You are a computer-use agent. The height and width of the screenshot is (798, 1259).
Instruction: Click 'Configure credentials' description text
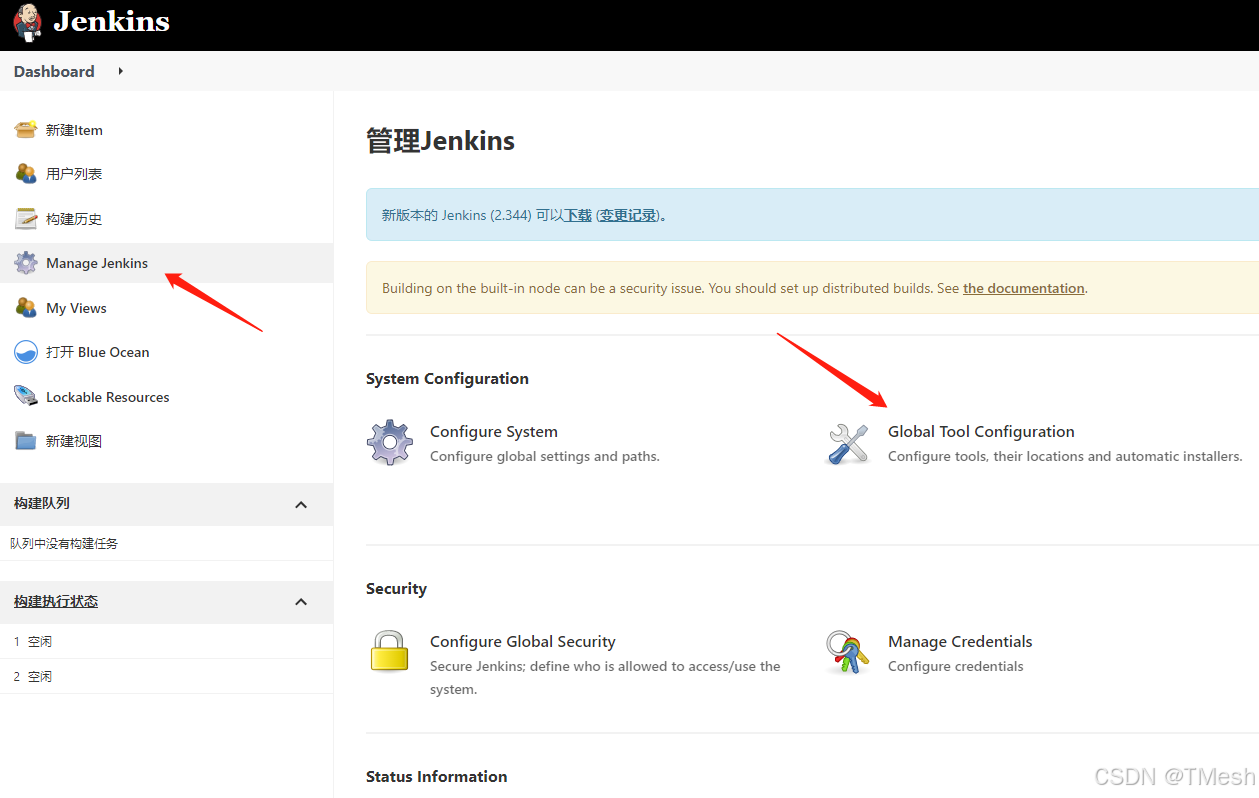pyautogui.click(x=956, y=666)
